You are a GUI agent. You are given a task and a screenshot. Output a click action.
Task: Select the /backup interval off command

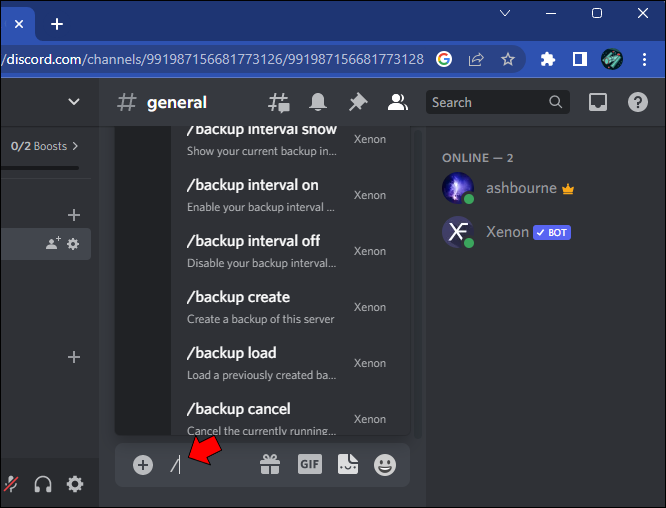pos(291,251)
